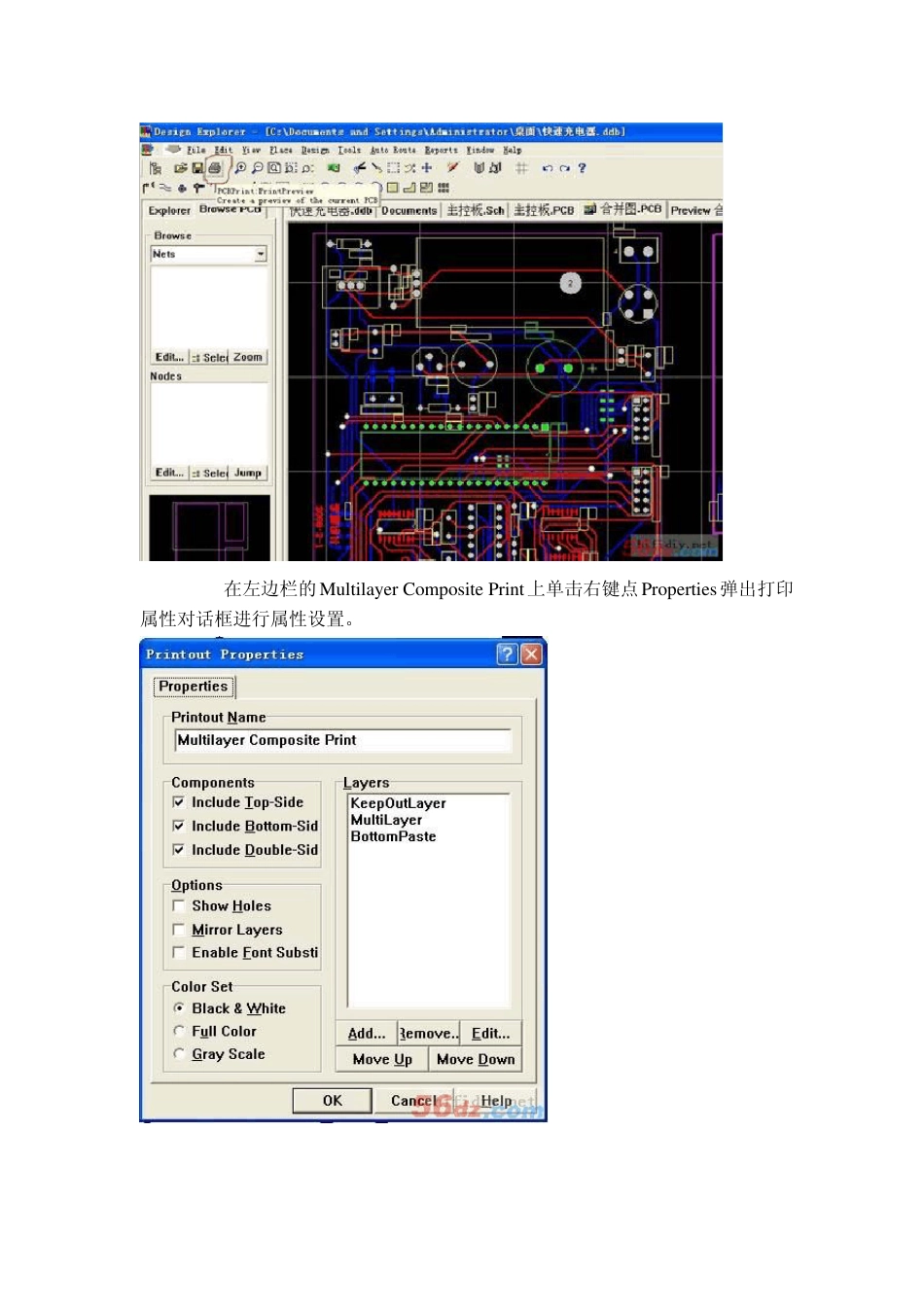Open the Place menu

coord(281,150)
